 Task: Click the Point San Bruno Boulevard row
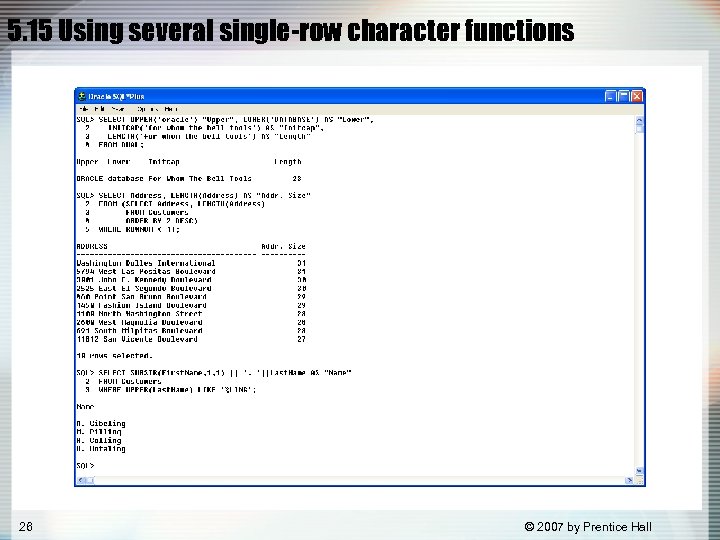(191, 297)
